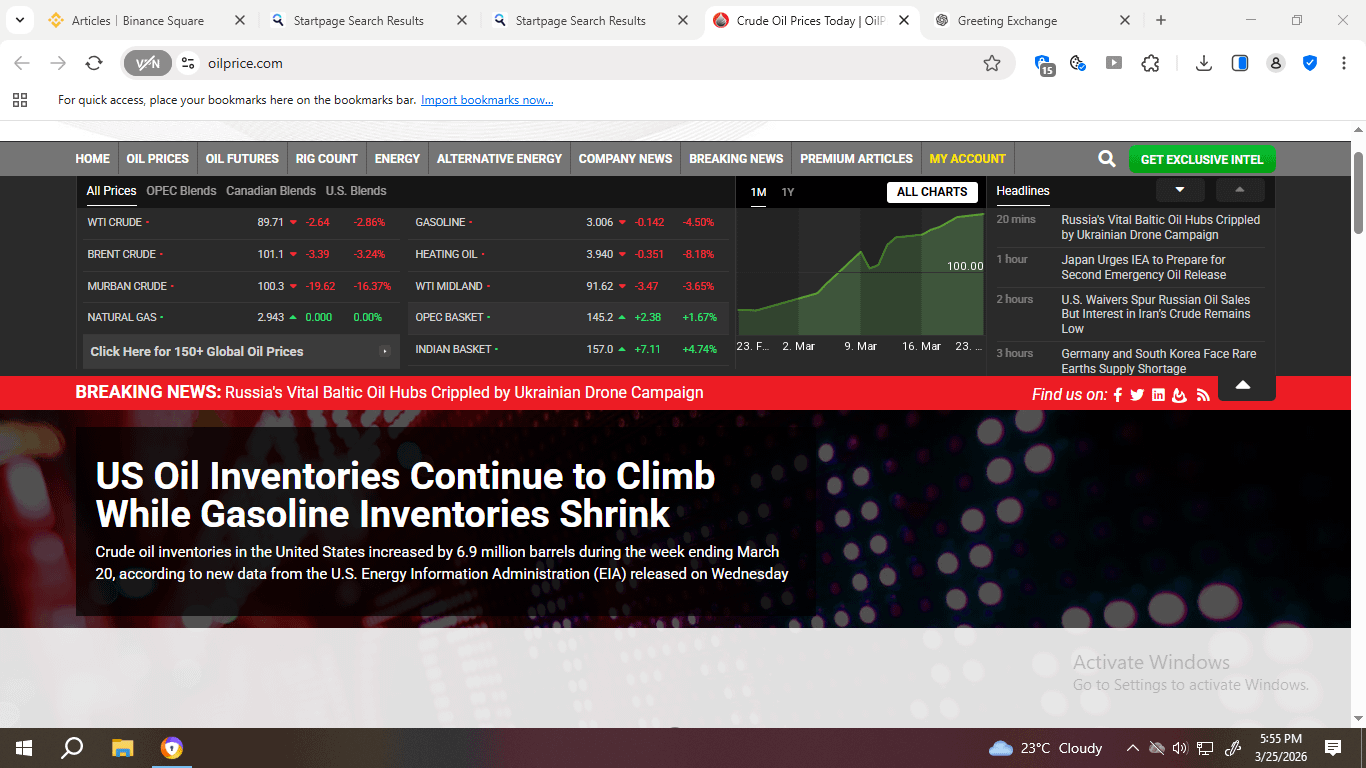
Task: Open the ALTERNATIVE ENERGY menu
Action: pos(500,159)
